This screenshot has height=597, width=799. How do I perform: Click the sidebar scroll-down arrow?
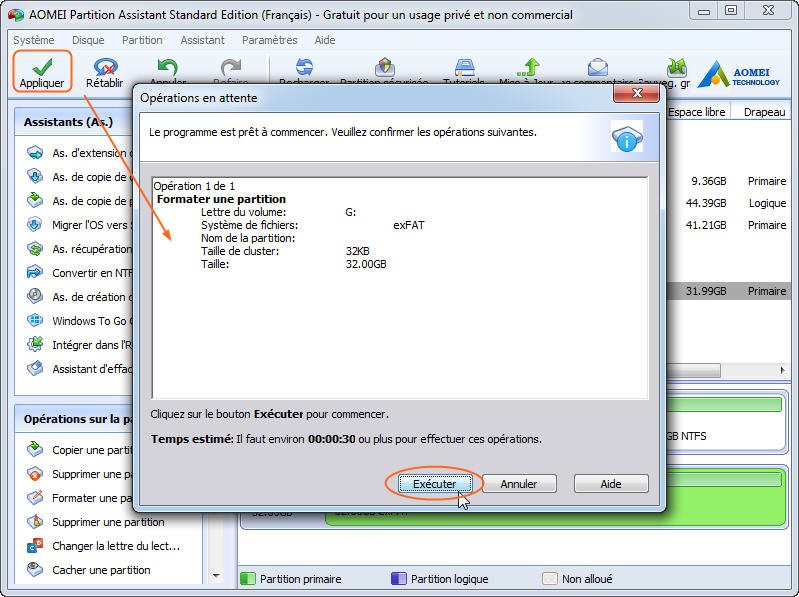tap(216, 576)
